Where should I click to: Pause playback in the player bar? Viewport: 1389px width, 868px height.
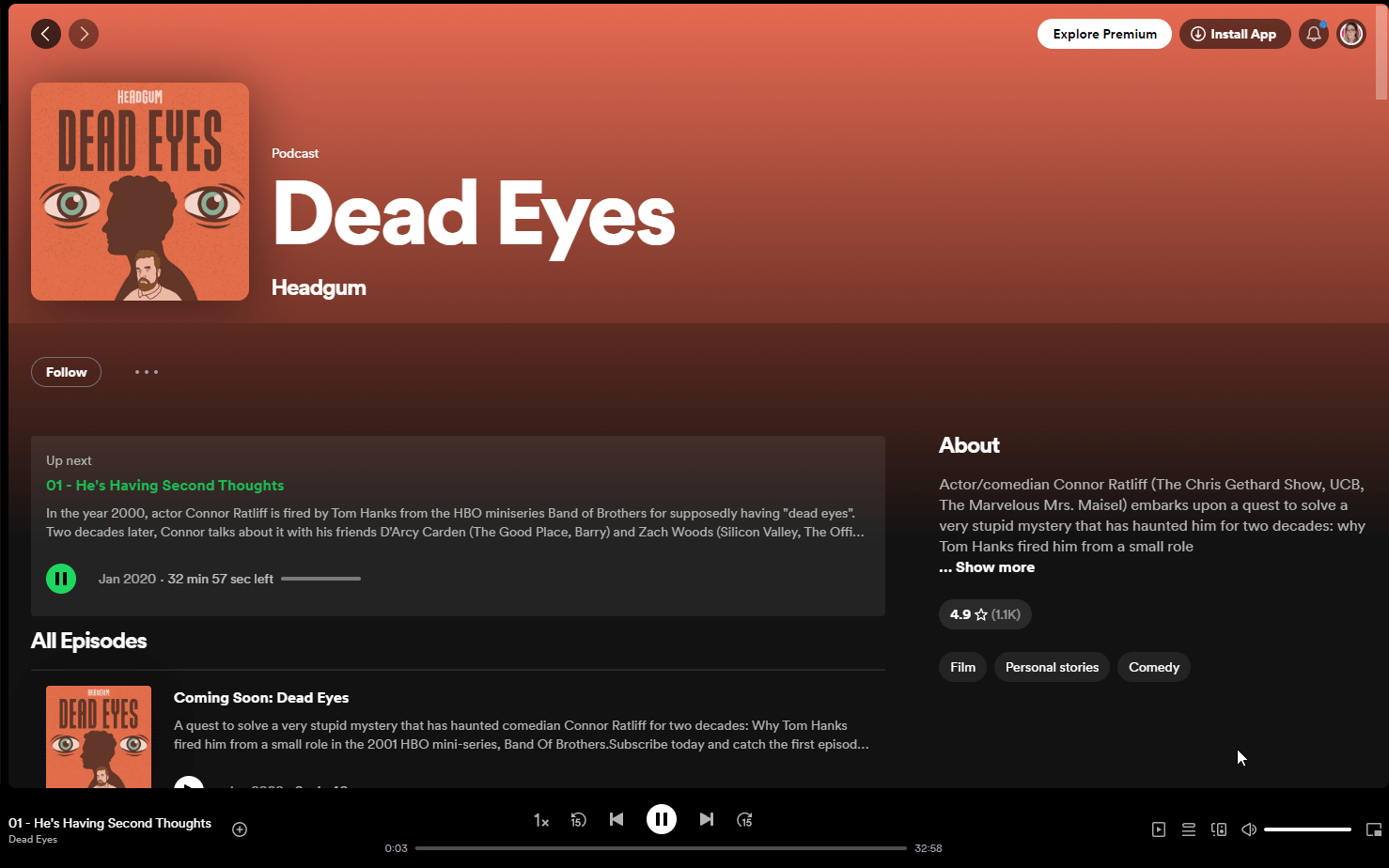coord(662,819)
